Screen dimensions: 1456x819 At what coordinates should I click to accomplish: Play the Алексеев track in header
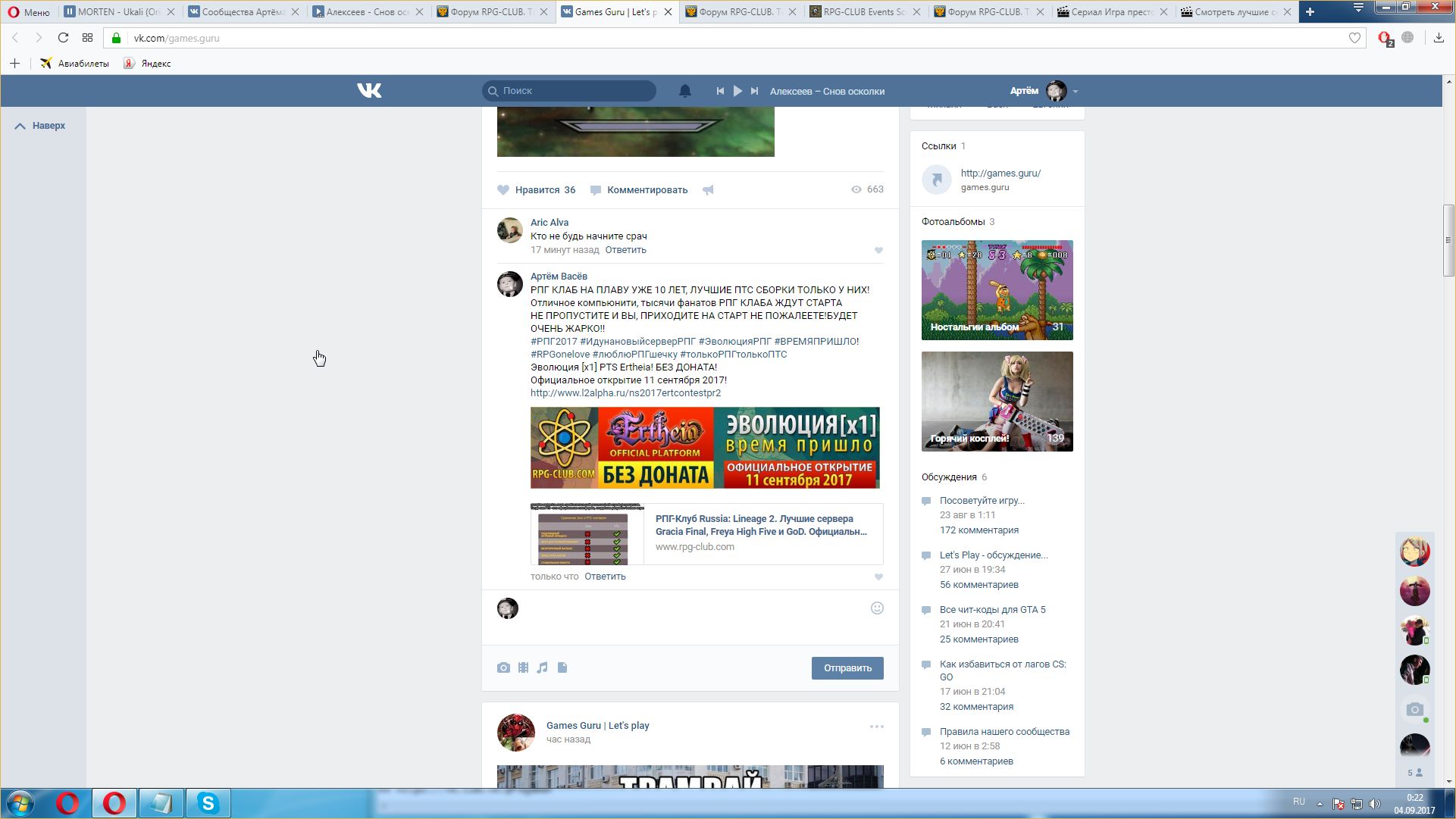[x=737, y=91]
